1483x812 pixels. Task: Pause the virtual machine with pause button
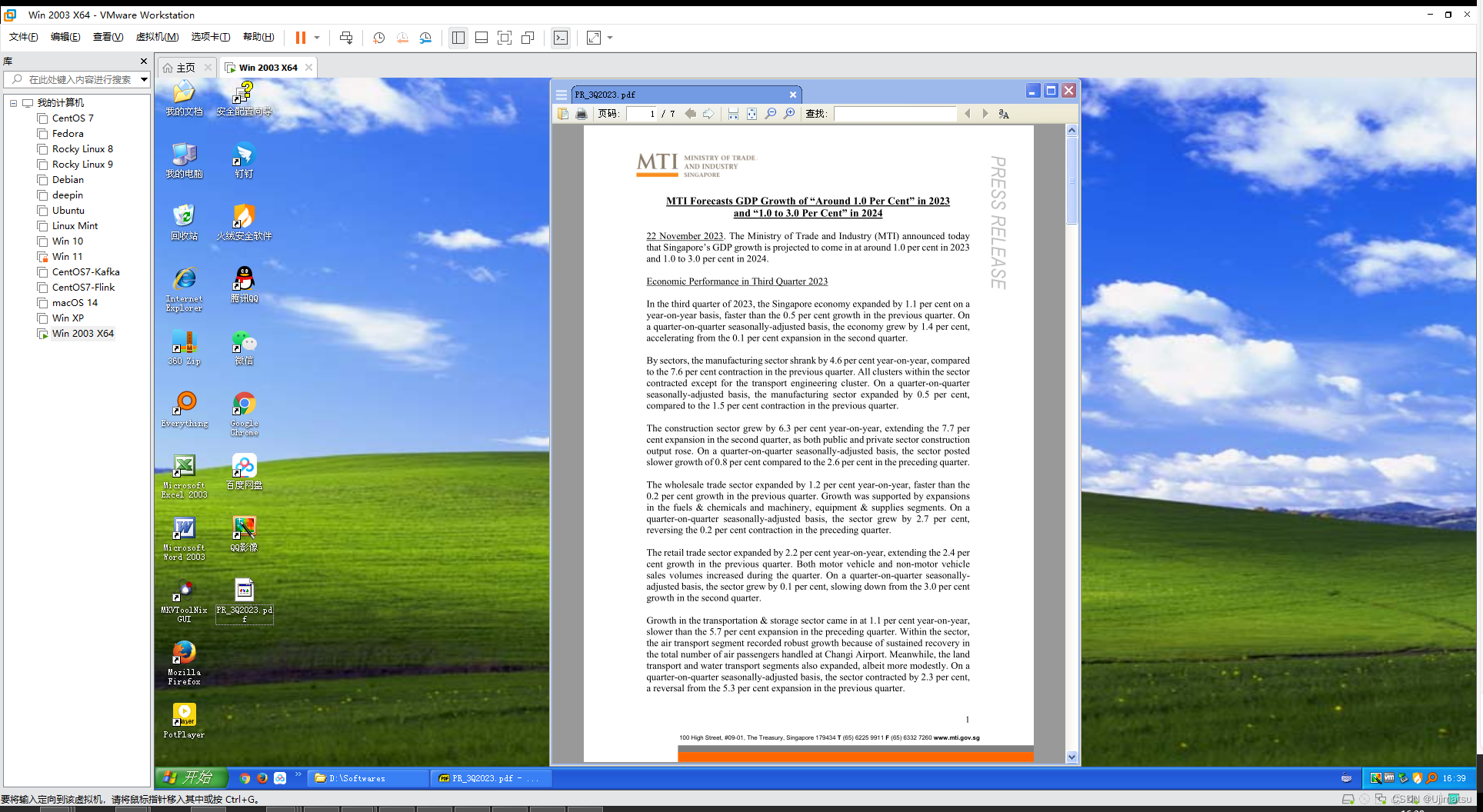301,38
